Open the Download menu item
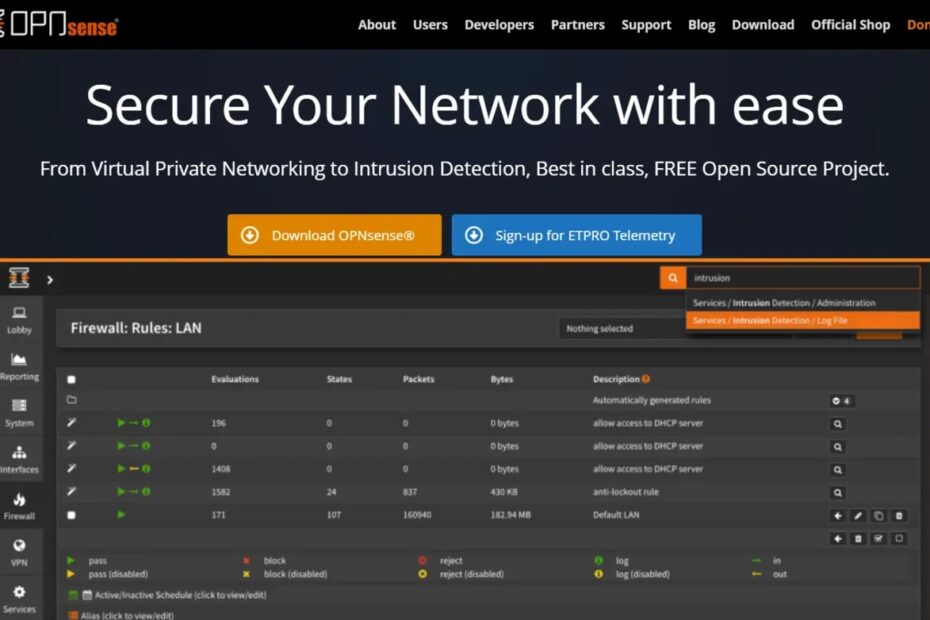Viewport: 930px width, 620px height. (762, 25)
